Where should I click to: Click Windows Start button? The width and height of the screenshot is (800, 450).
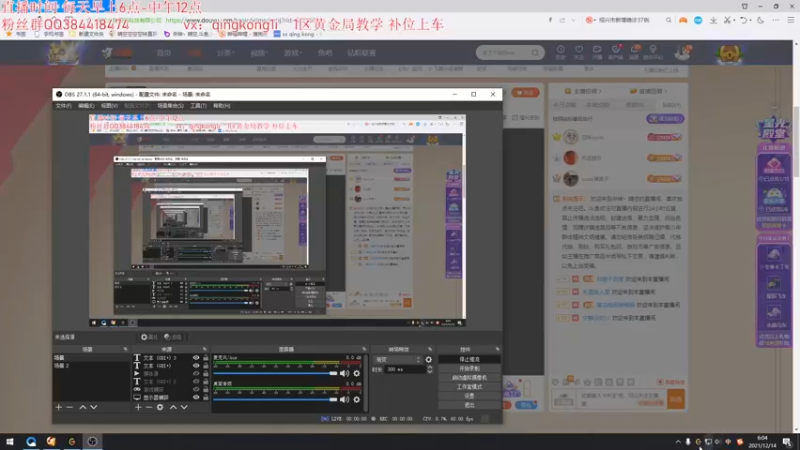(10, 441)
